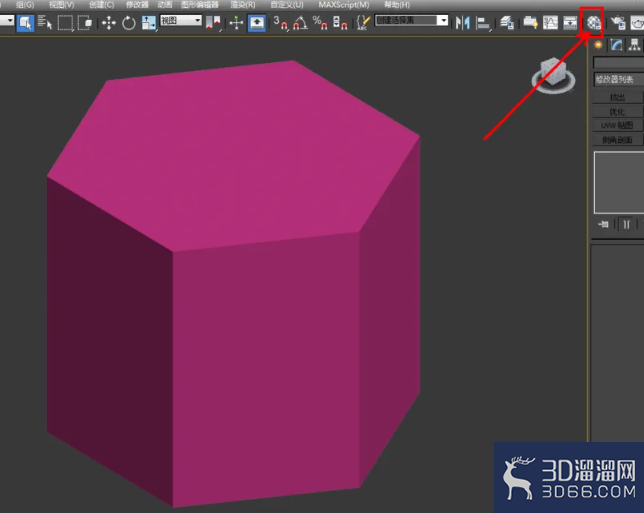644x513 pixels.
Task: Click inside the modifier stack list
Action: click(619, 182)
